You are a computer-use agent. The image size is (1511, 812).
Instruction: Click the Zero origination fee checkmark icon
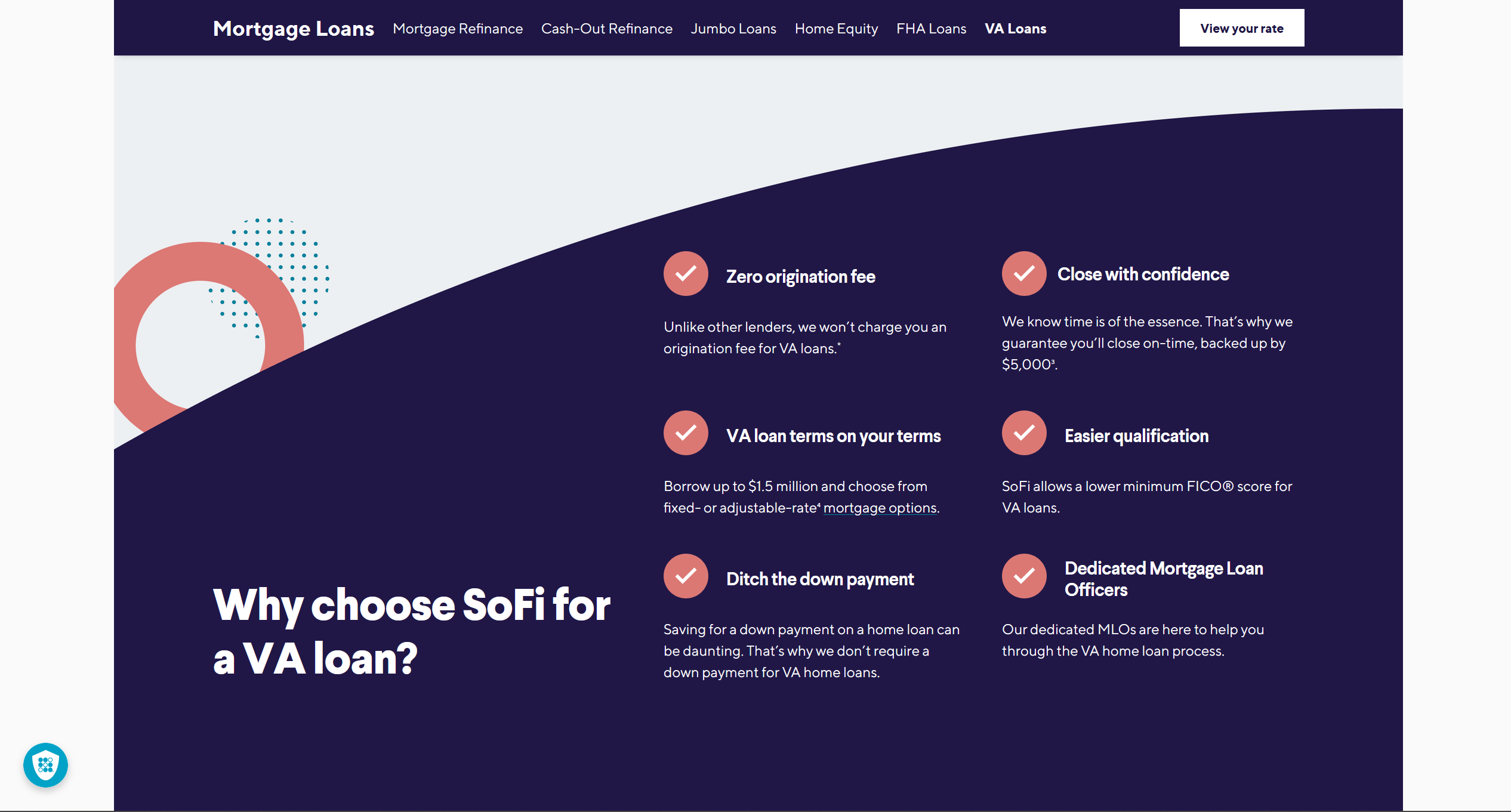click(685, 274)
